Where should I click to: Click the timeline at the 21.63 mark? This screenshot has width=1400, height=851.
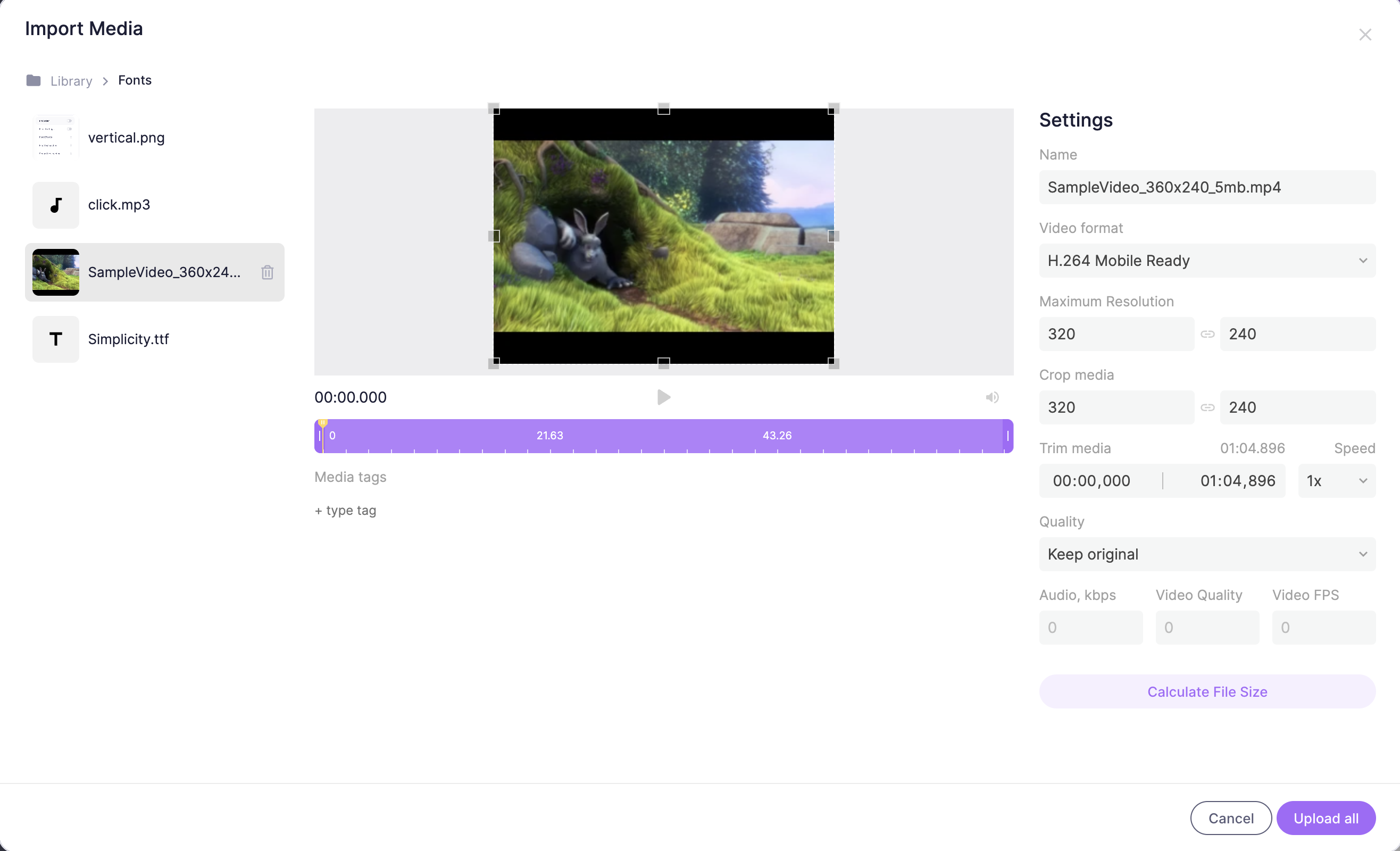point(549,435)
